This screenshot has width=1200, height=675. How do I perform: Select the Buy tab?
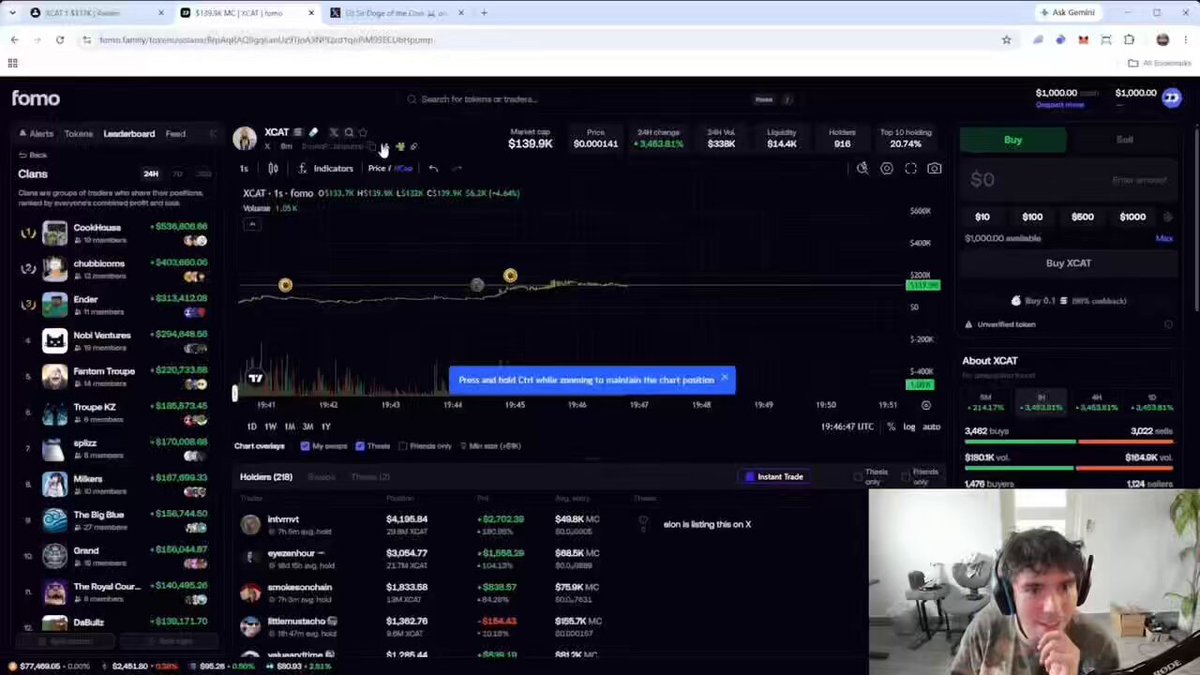point(1013,140)
